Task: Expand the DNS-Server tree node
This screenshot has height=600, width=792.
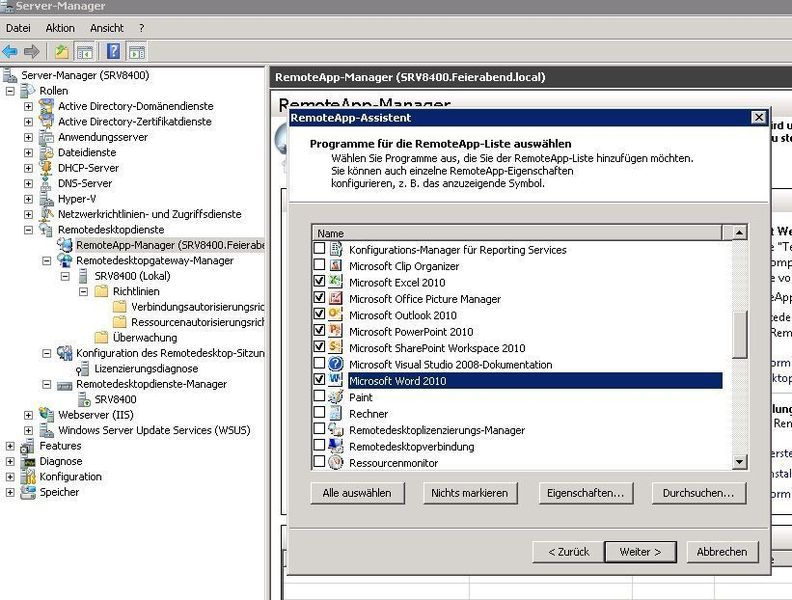Action: [x=28, y=184]
